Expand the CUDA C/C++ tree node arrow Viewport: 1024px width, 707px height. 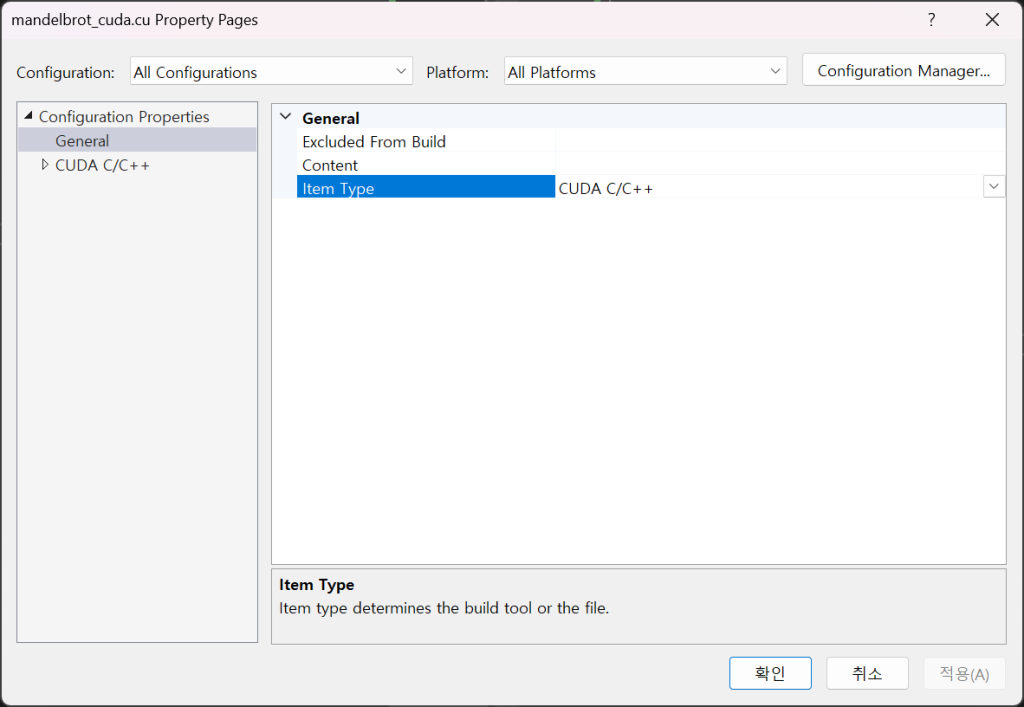(x=44, y=165)
